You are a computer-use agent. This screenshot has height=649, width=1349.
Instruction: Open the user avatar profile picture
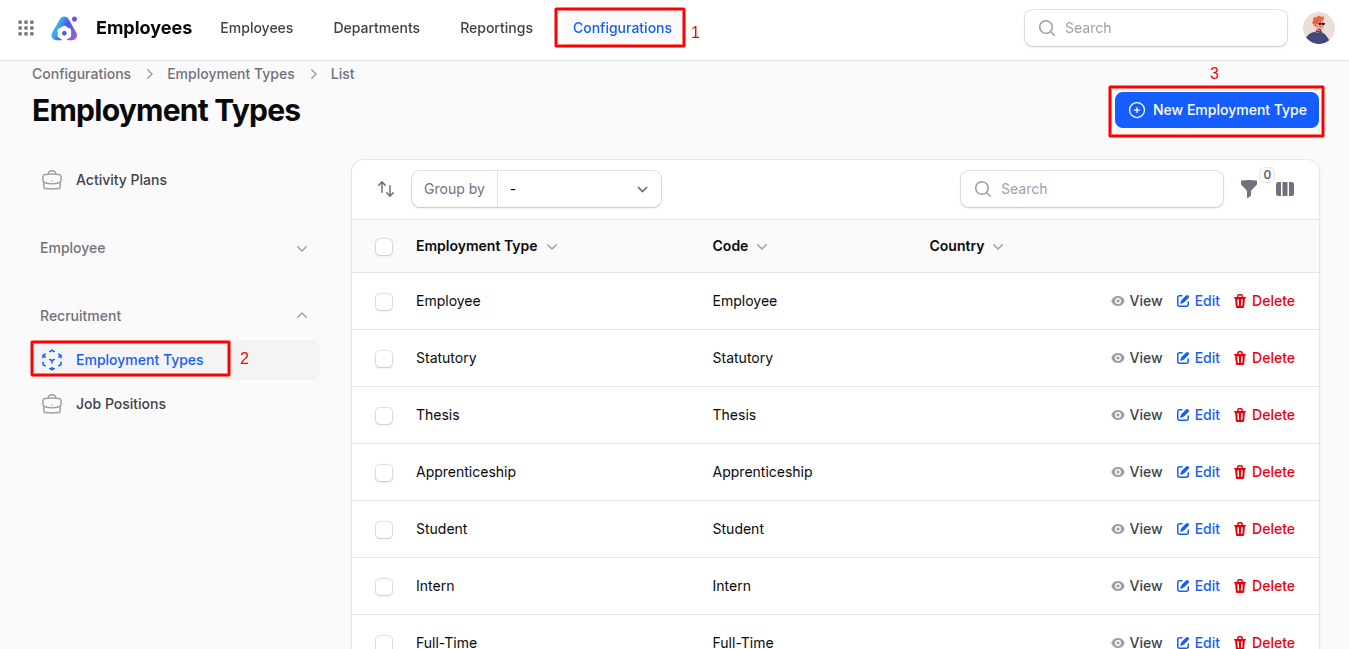(x=1318, y=28)
